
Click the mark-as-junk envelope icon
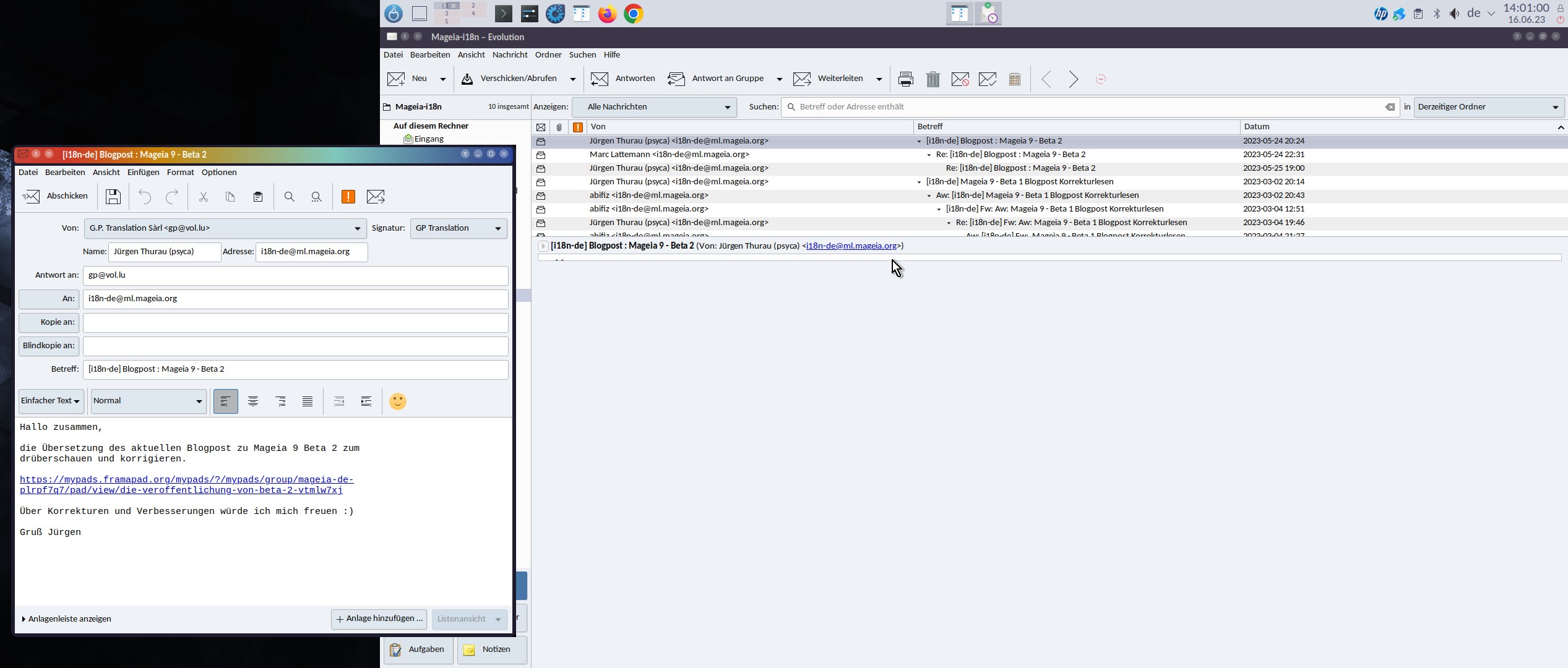(960, 79)
